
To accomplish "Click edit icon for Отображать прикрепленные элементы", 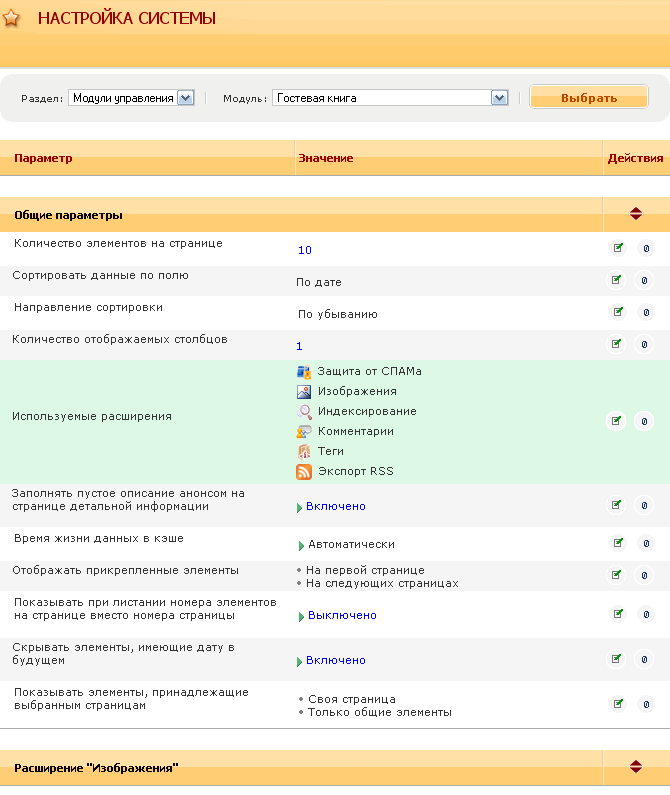I will pyautogui.click(x=618, y=575).
